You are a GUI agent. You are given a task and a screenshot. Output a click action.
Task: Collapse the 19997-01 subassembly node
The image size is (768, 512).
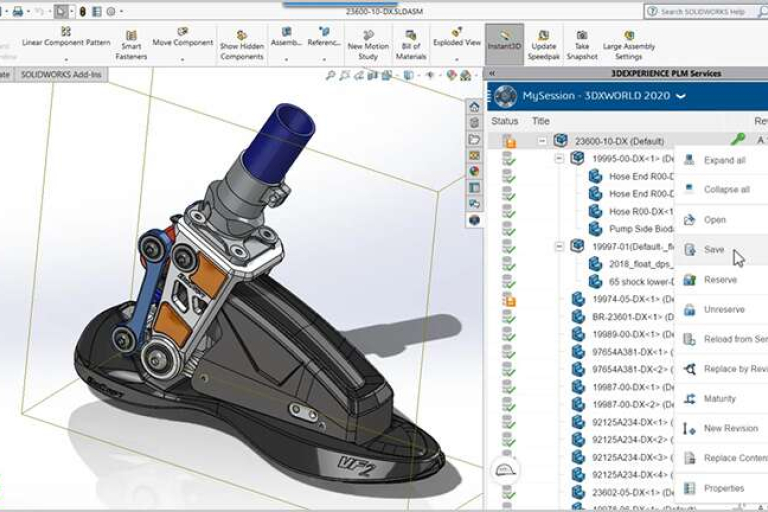pos(559,246)
